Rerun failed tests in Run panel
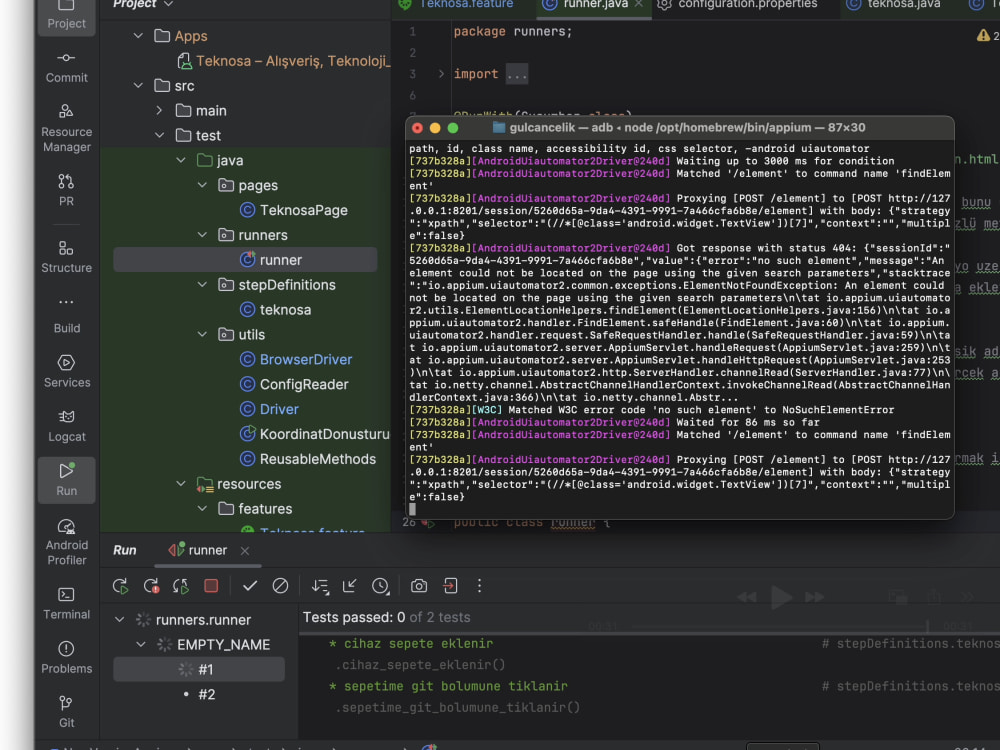The image size is (1000, 750). pos(151,586)
